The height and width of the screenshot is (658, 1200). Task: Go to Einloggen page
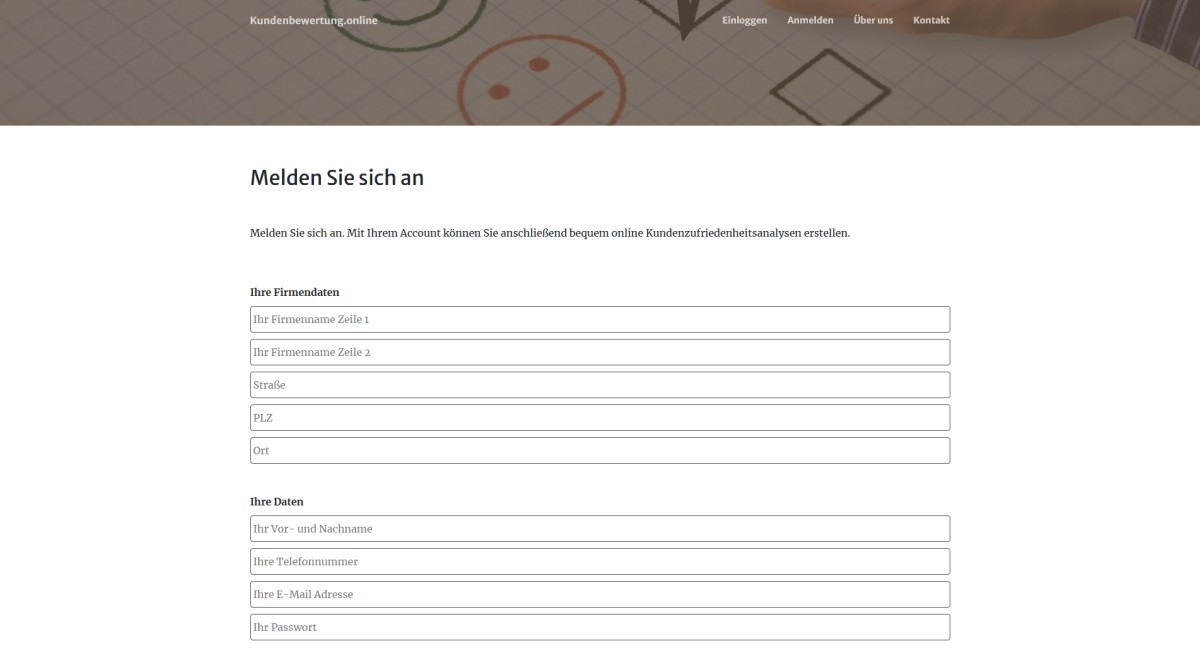pos(745,20)
